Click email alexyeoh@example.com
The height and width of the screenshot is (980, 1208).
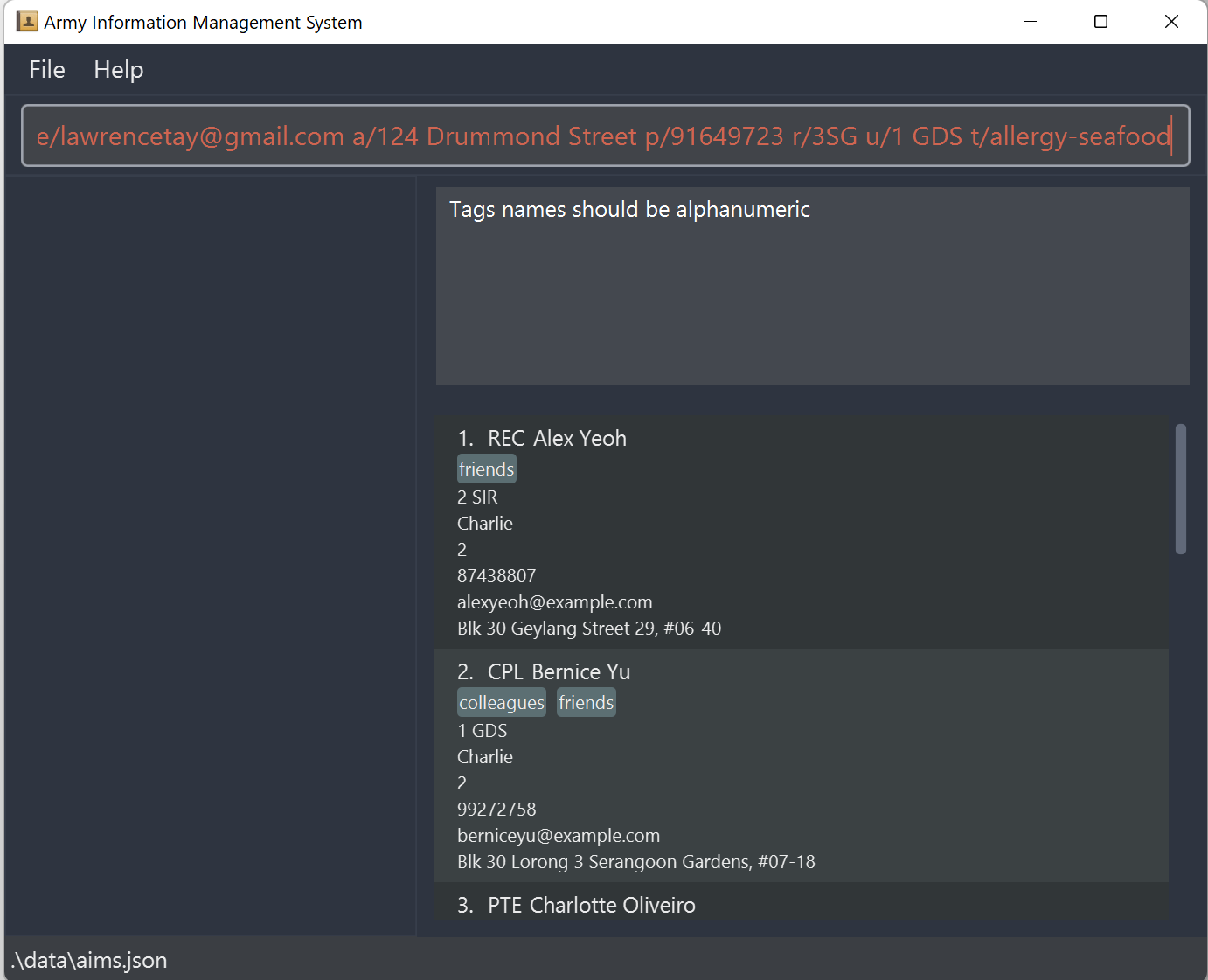pos(555,602)
